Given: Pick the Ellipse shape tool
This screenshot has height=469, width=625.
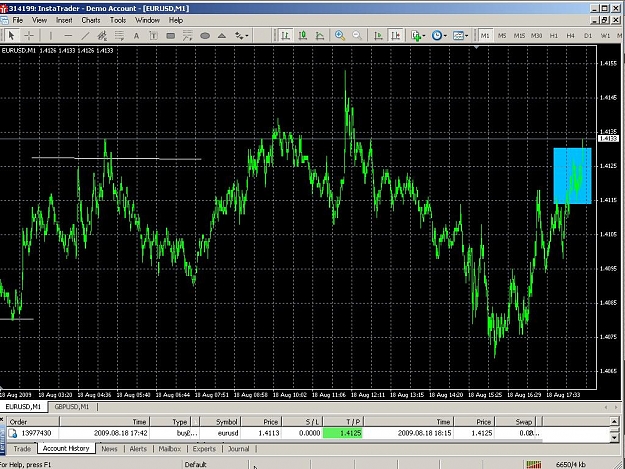Looking at the screenshot, I should 205,36.
